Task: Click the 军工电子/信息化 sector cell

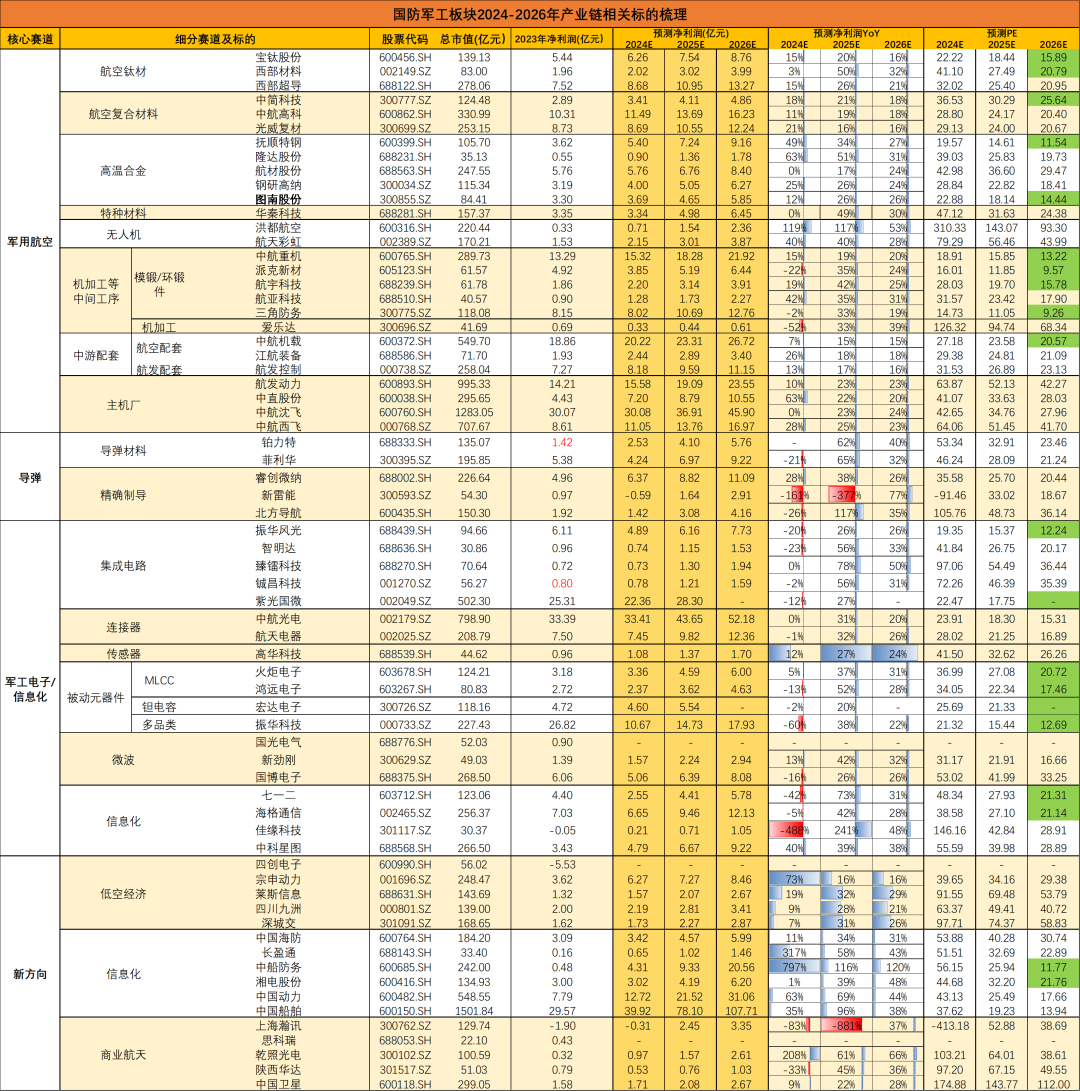Action: [30, 689]
